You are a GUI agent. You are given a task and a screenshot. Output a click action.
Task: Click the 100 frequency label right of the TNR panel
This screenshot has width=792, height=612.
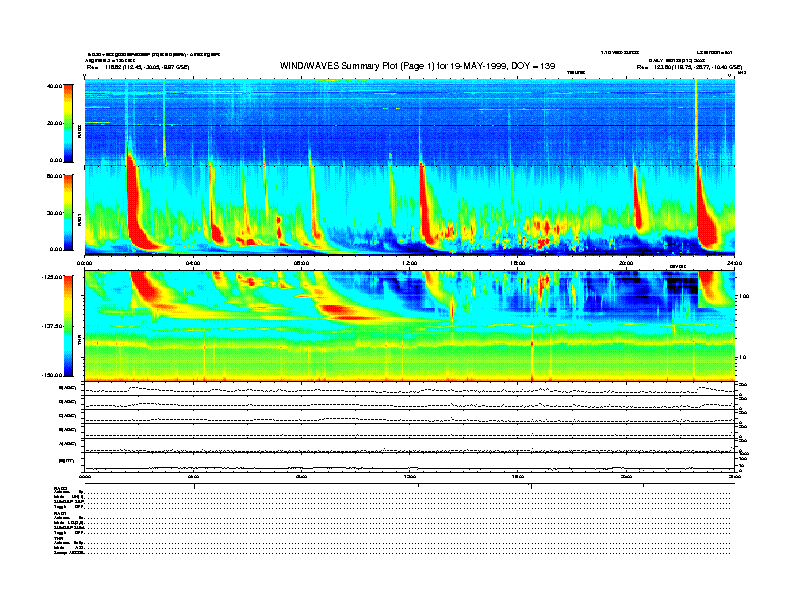(744, 296)
